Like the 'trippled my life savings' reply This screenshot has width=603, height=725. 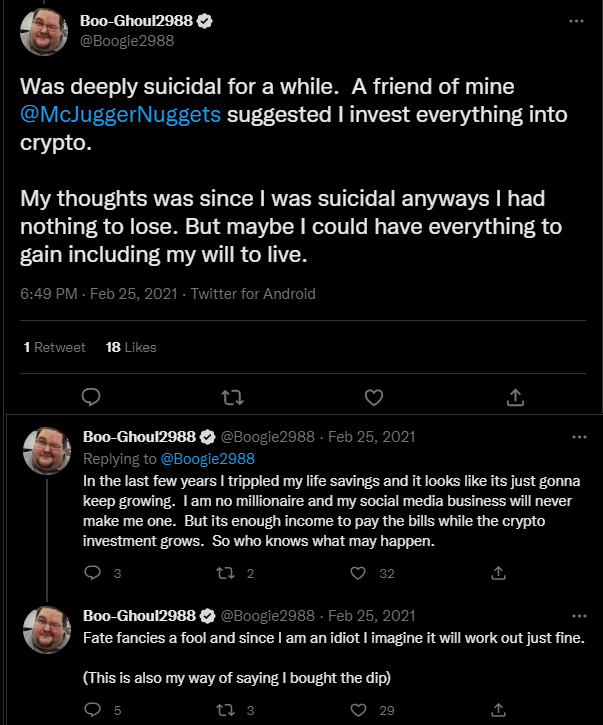coord(358,573)
